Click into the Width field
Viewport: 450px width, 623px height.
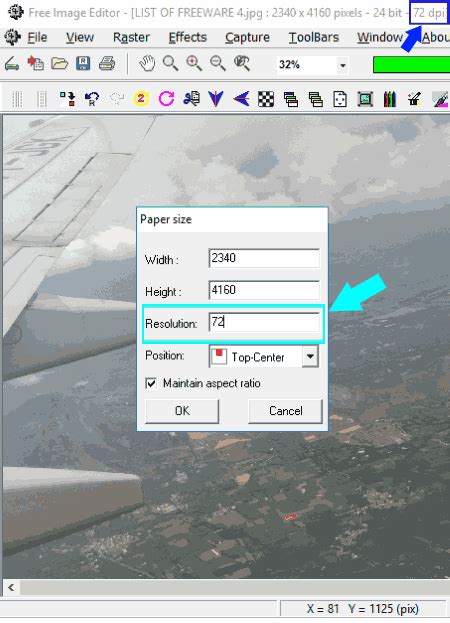tap(264, 258)
